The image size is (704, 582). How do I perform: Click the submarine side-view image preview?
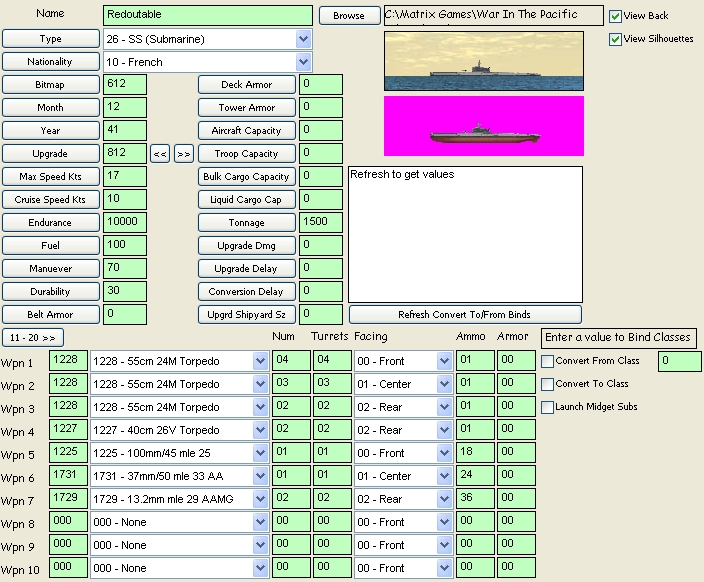(x=484, y=61)
